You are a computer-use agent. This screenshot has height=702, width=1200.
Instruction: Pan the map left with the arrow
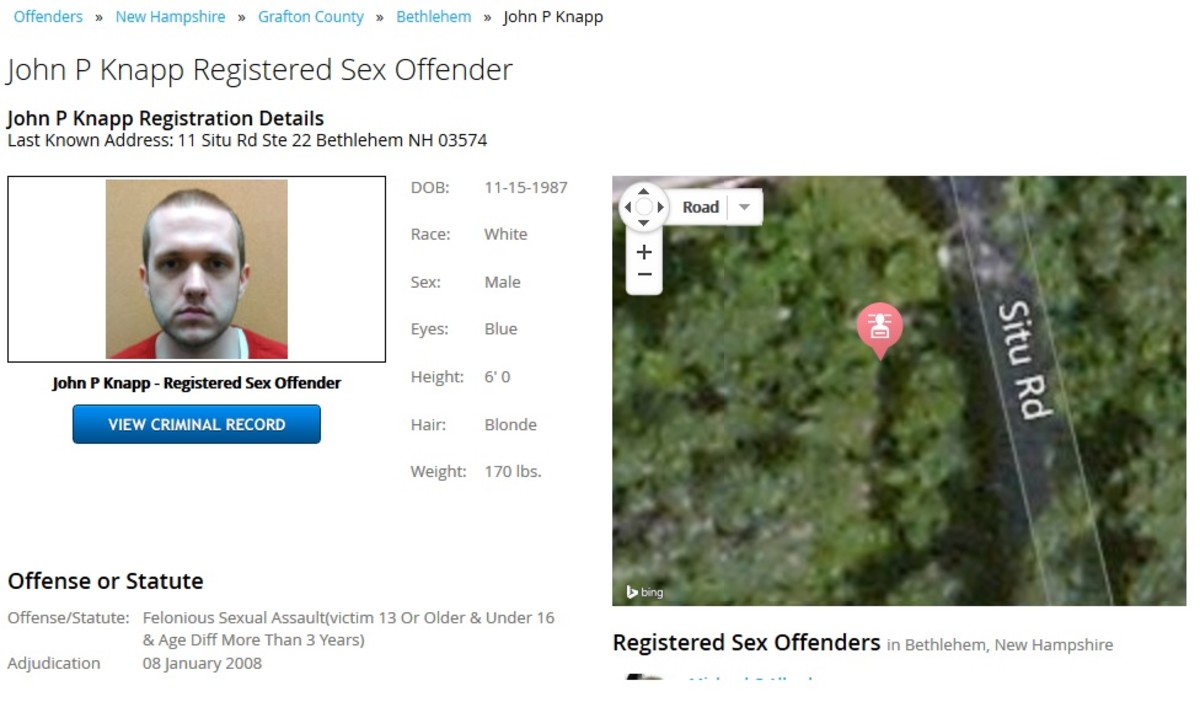pyautogui.click(x=627, y=207)
